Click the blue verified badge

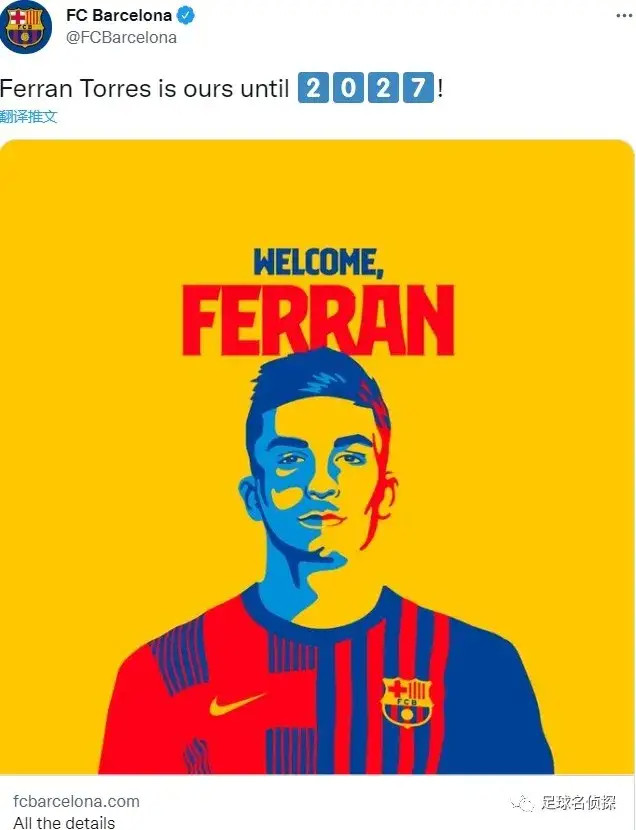(x=185, y=16)
